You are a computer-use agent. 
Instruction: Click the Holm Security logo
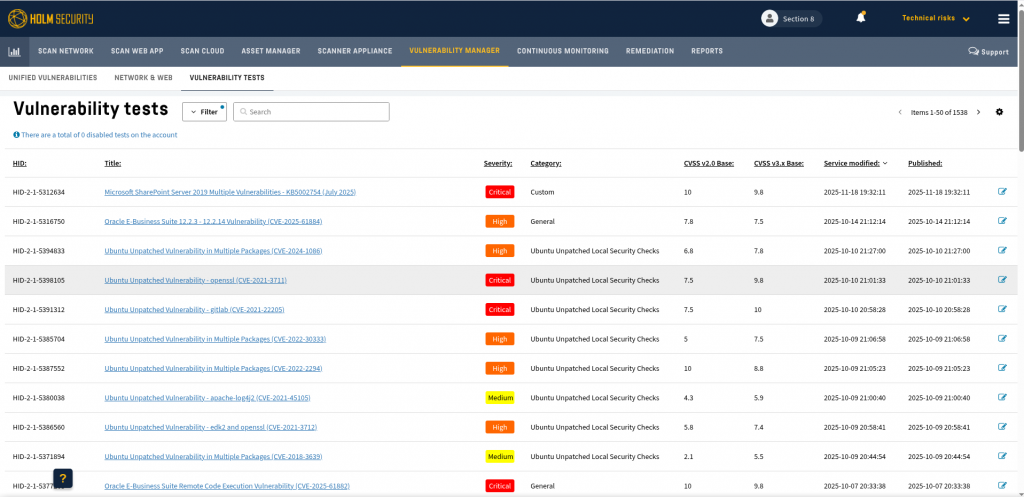[x=50, y=18]
